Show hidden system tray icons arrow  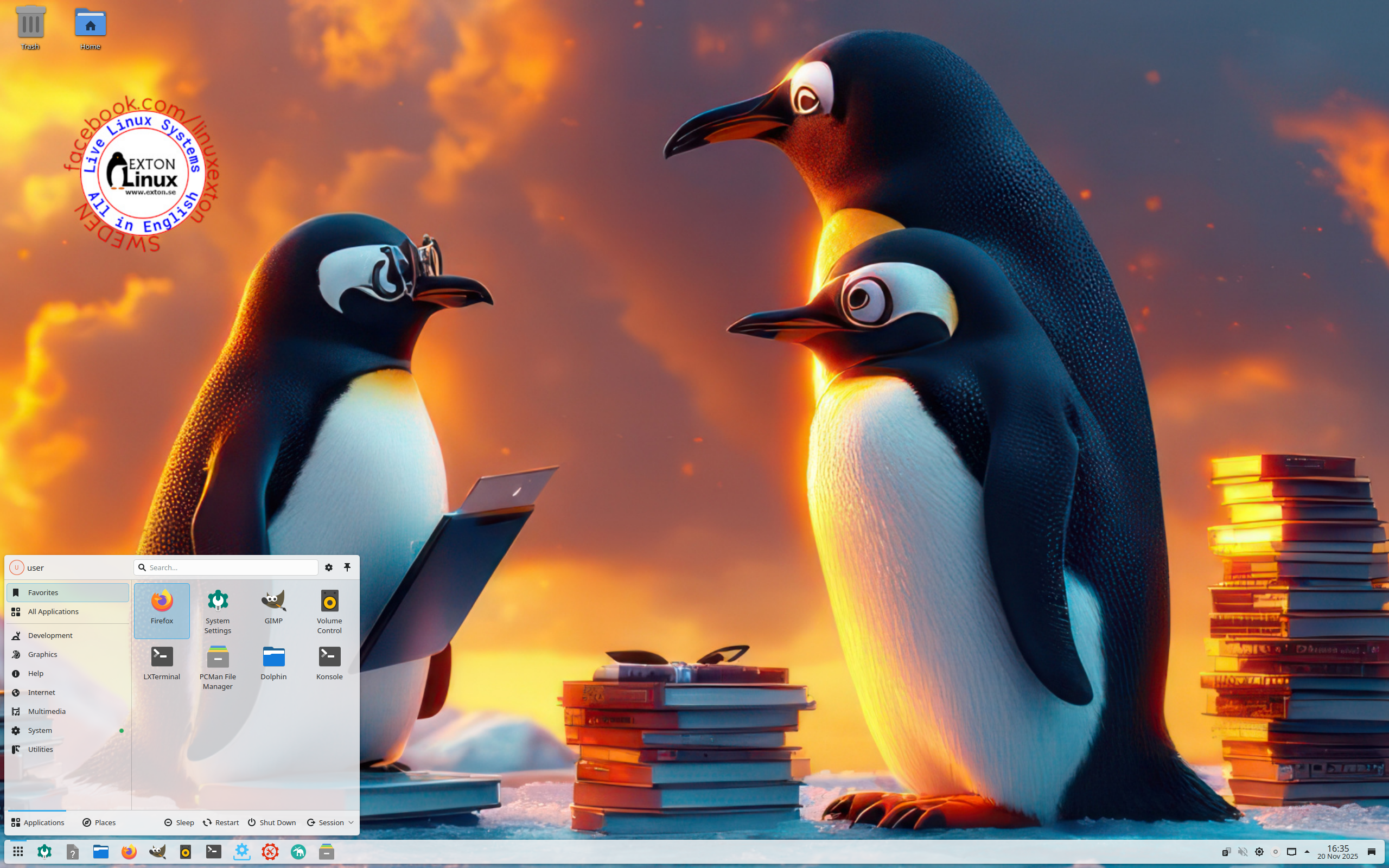tap(1308, 852)
